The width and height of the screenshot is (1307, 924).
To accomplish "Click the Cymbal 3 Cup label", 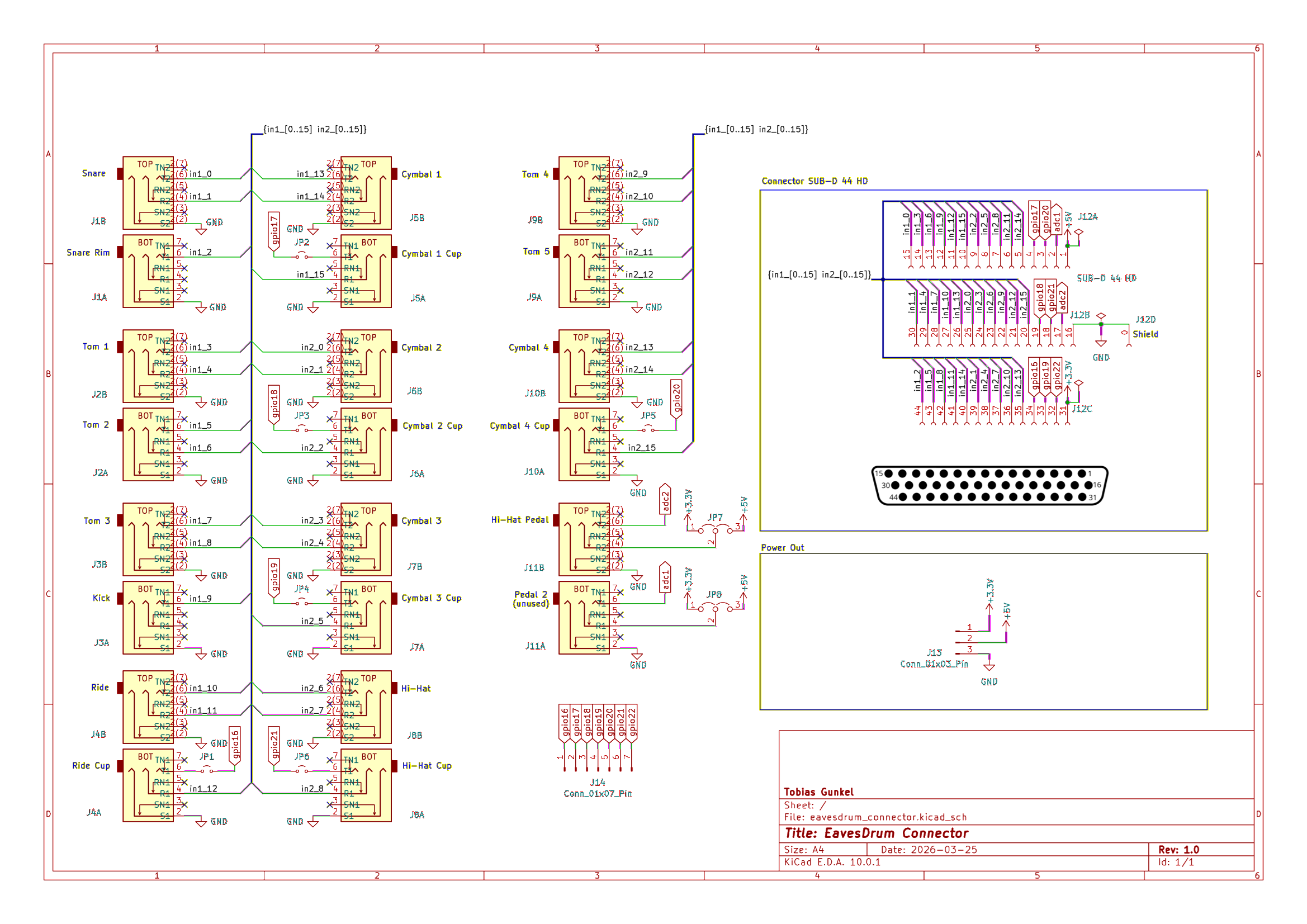I will (432, 598).
